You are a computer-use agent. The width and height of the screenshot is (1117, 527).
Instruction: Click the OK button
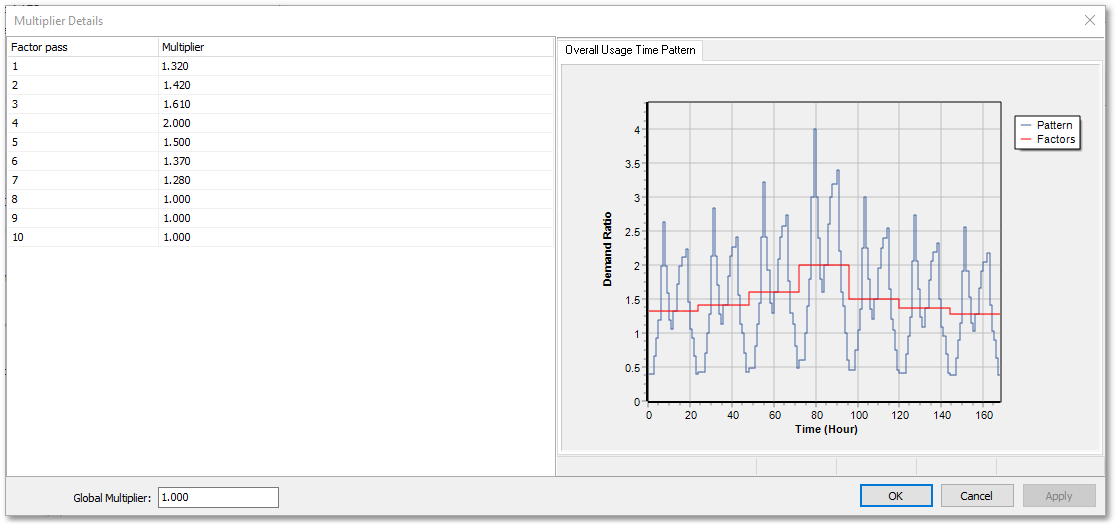pyautogui.click(x=895, y=496)
